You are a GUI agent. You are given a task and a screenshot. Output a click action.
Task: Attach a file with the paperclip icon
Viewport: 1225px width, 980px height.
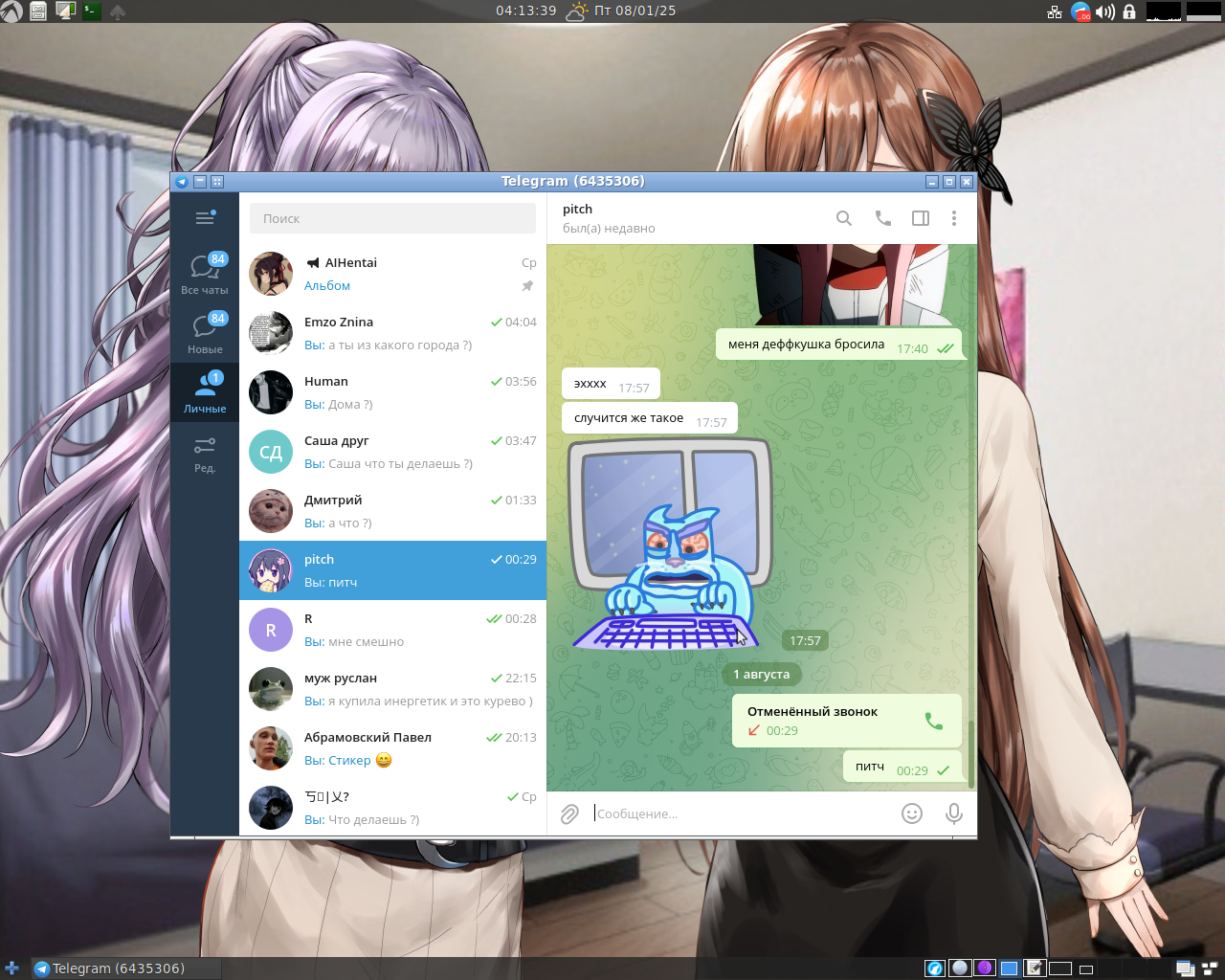(569, 813)
